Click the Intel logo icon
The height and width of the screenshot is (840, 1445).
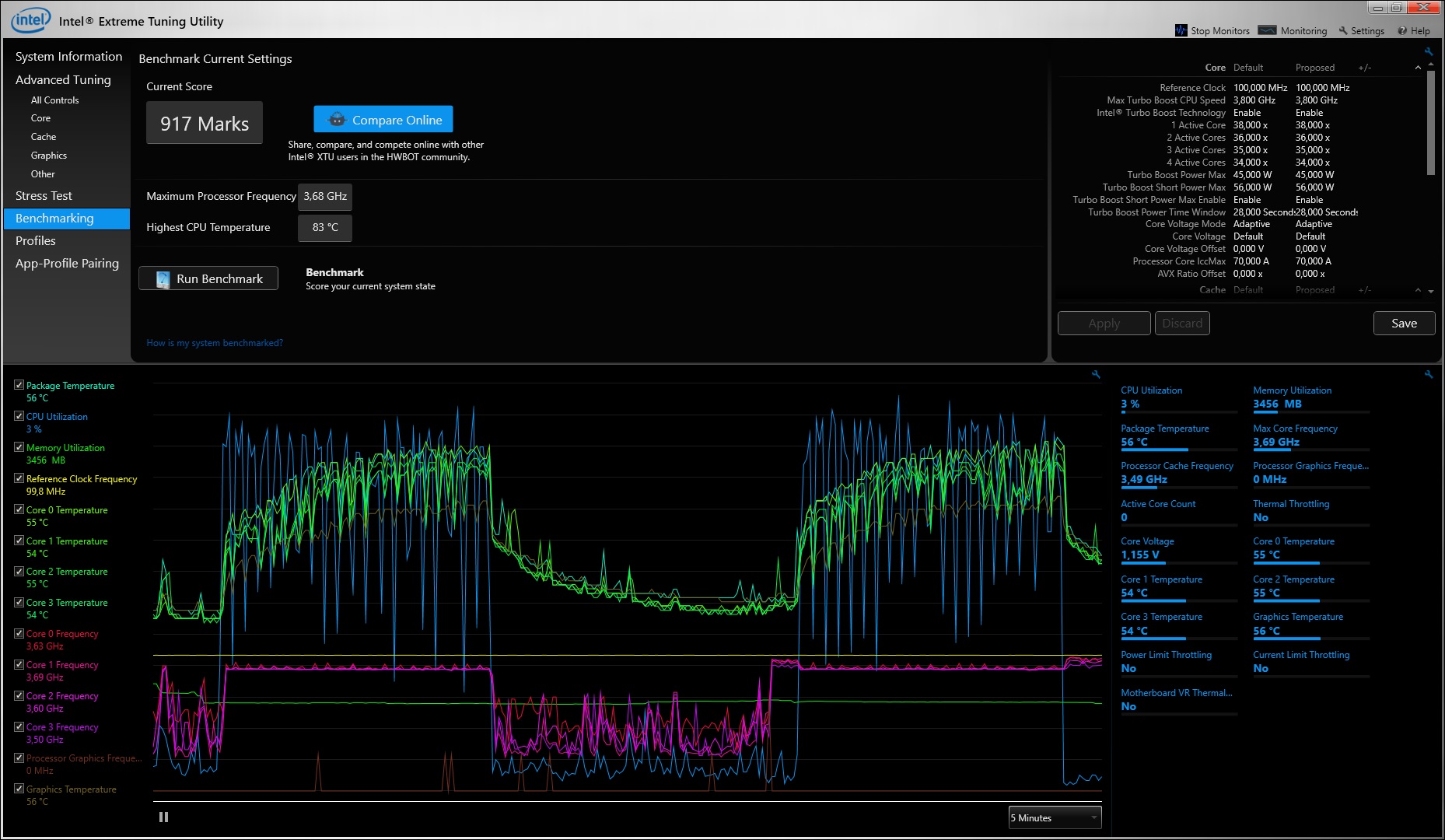[31, 20]
